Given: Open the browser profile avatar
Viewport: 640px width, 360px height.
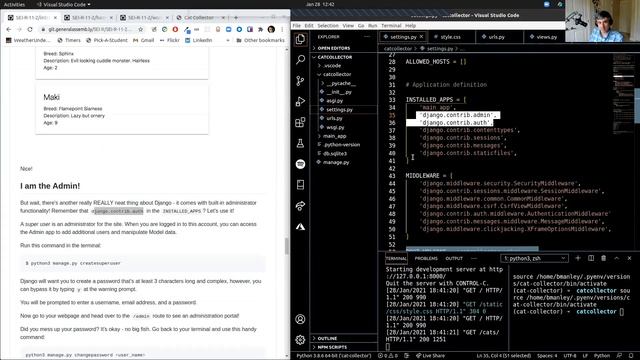Looking at the screenshot, I should 271,29.
